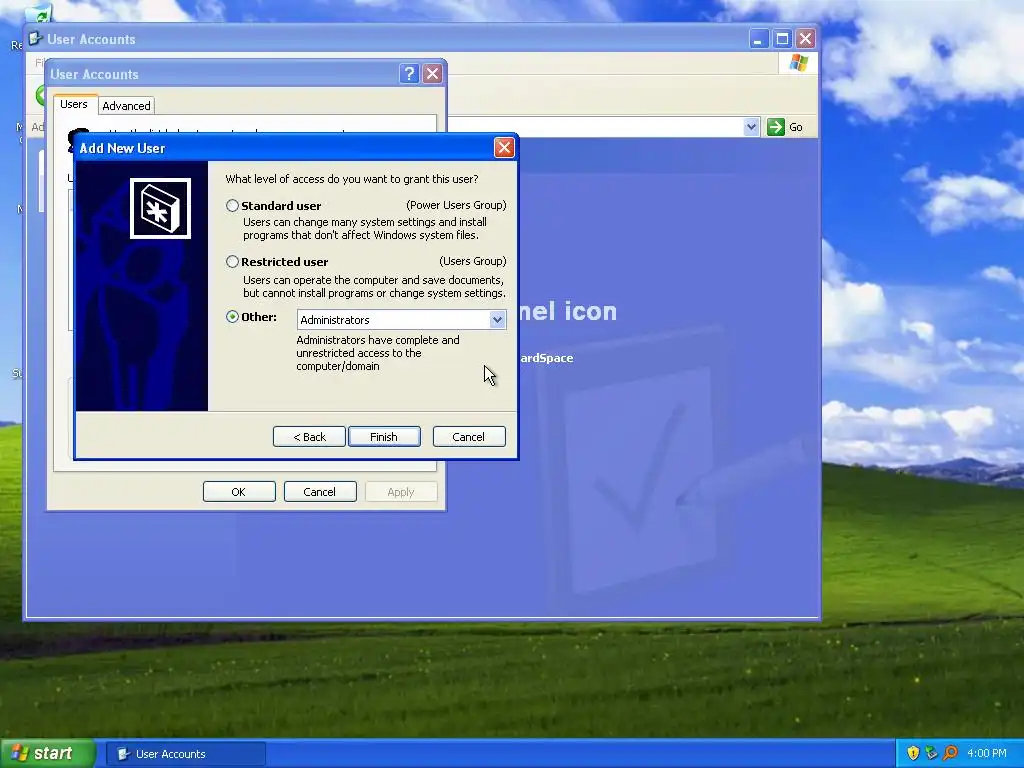Screen dimensions: 1024x768
Task: Minimize the User Accounts main window
Action: pyautogui.click(x=758, y=39)
